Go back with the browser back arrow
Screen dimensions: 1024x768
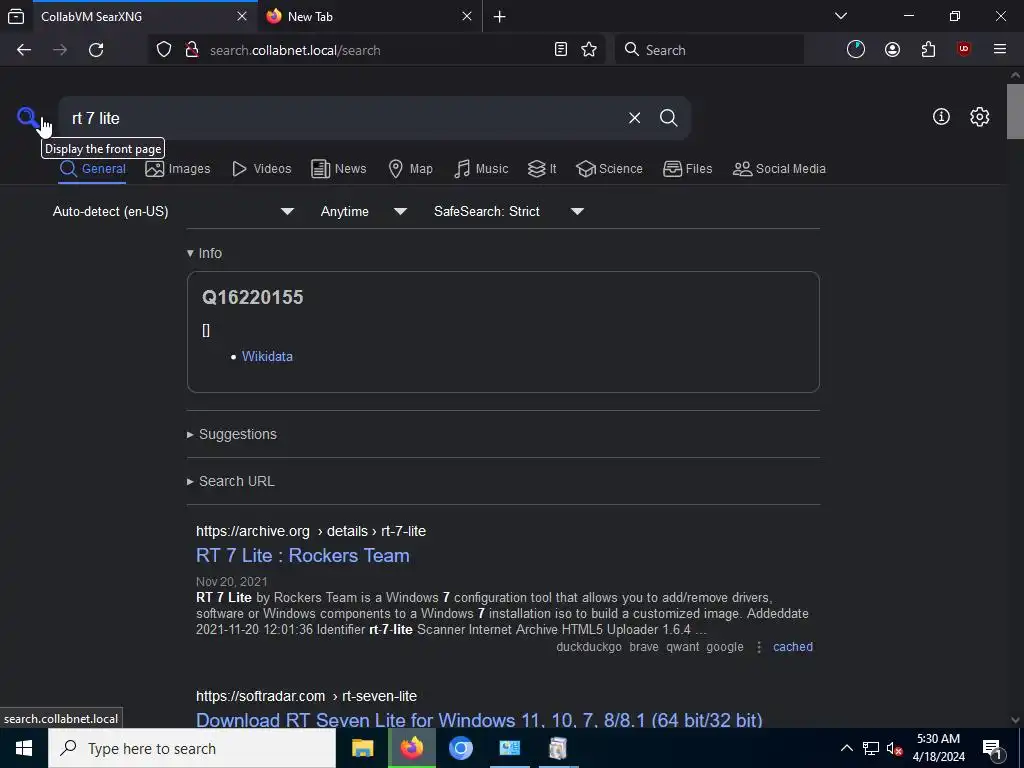pos(24,50)
